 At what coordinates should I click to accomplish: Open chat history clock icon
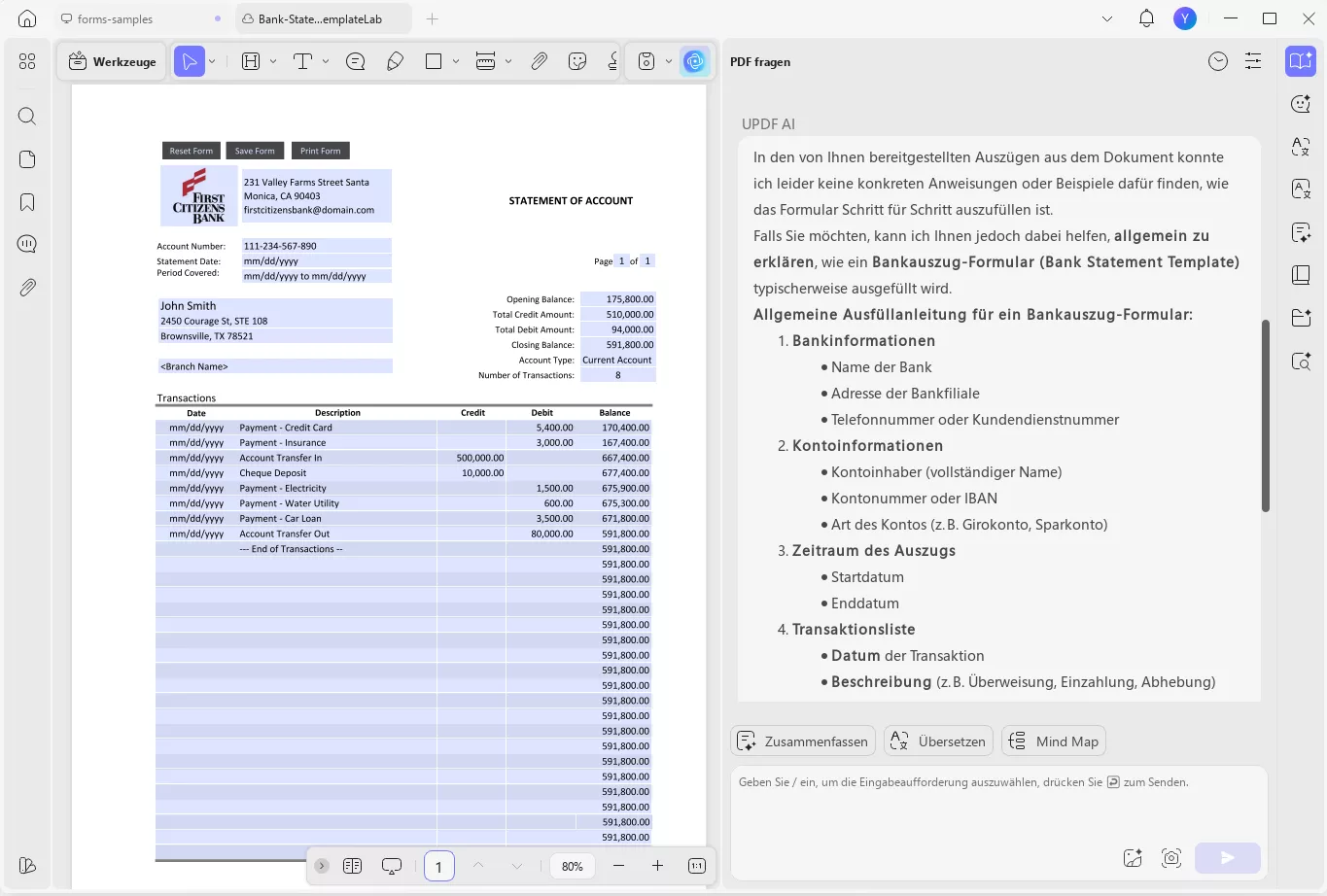click(x=1218, y=61)
